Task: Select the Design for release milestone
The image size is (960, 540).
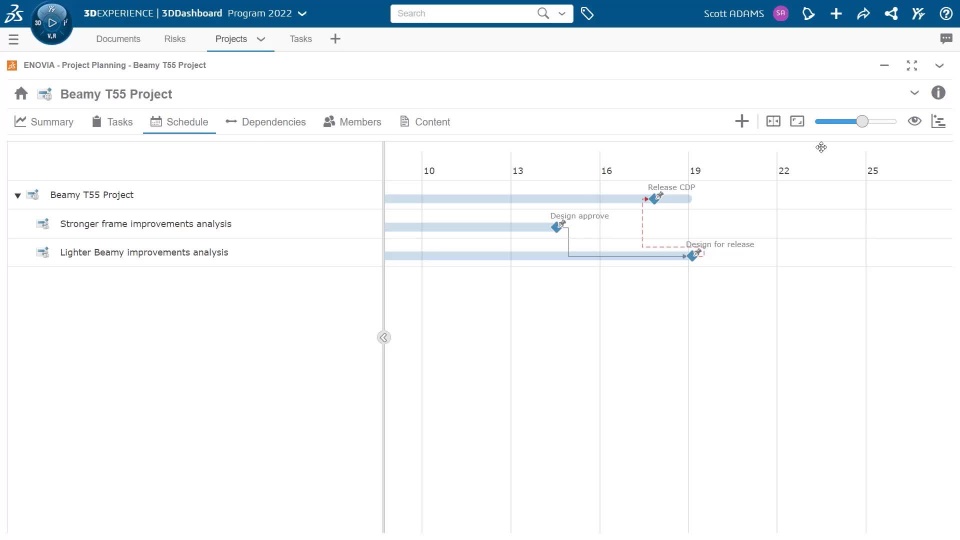Action: tap(692, 256)
